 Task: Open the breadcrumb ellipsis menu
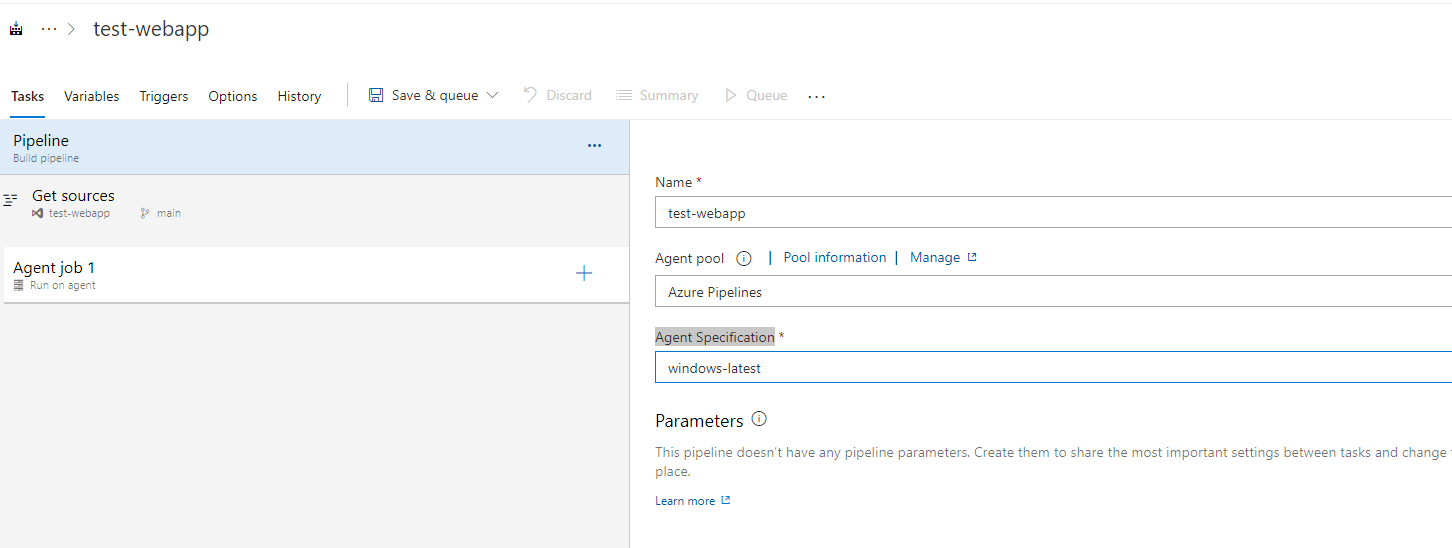pos(48,29)
